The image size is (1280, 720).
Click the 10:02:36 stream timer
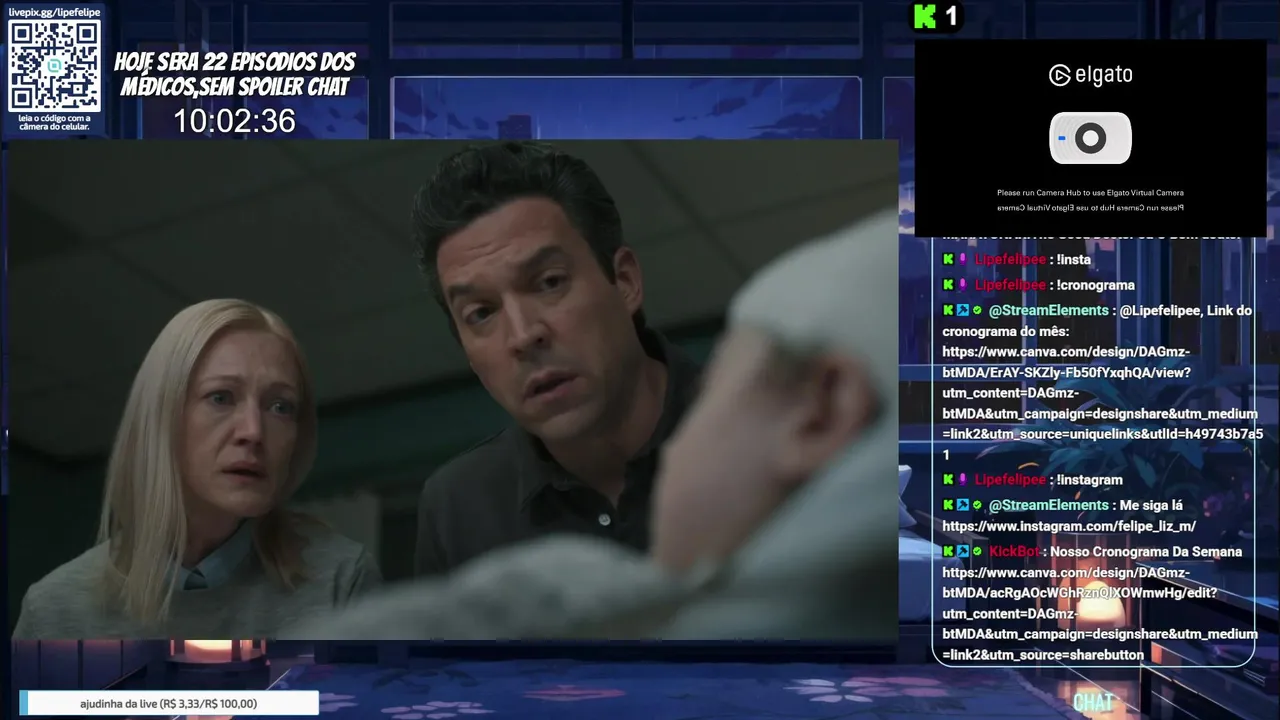click(x=234, y=121)
